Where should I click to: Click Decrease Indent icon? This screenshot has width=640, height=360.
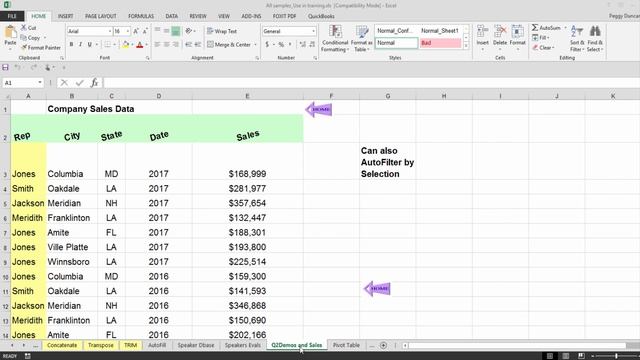189,44
